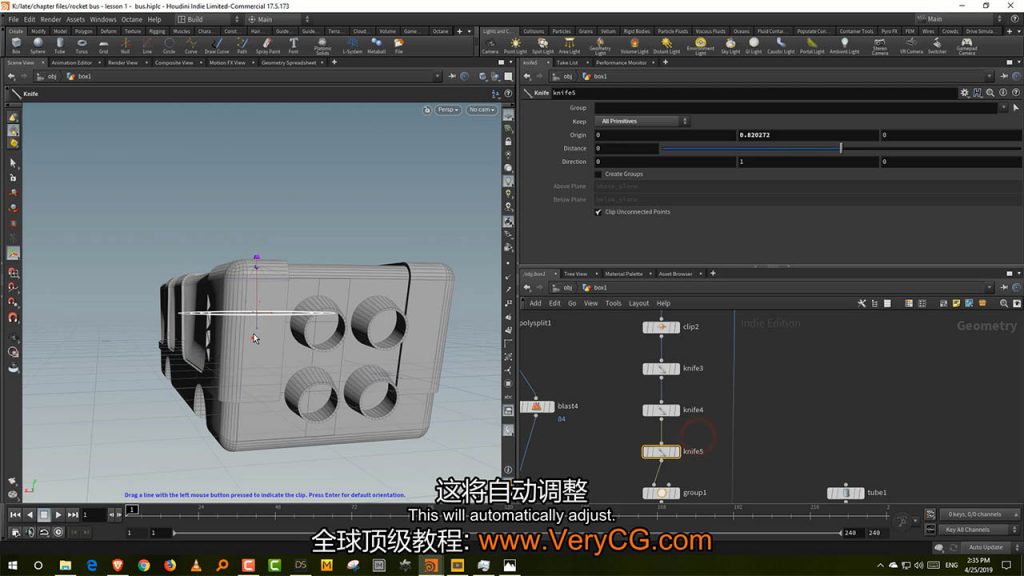
Task: Switch to the Material Palette tab
Action: click(x=624, y=274)
